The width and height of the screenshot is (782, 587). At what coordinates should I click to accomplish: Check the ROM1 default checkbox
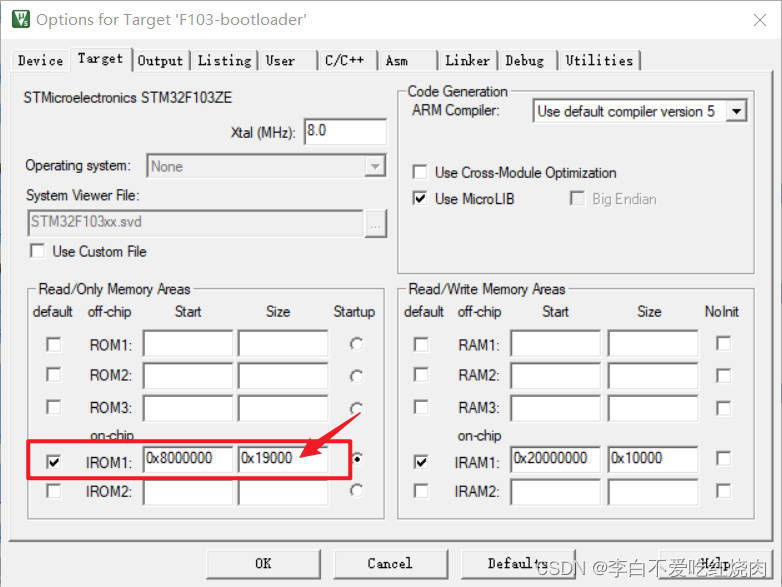[53, 344]
